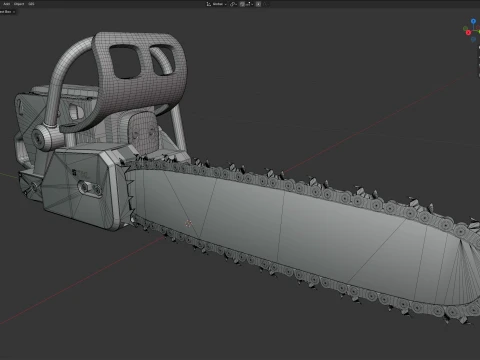Viewport: 480px width, 360px height.
Task: Open the pivot point selector
Action: 233,4
